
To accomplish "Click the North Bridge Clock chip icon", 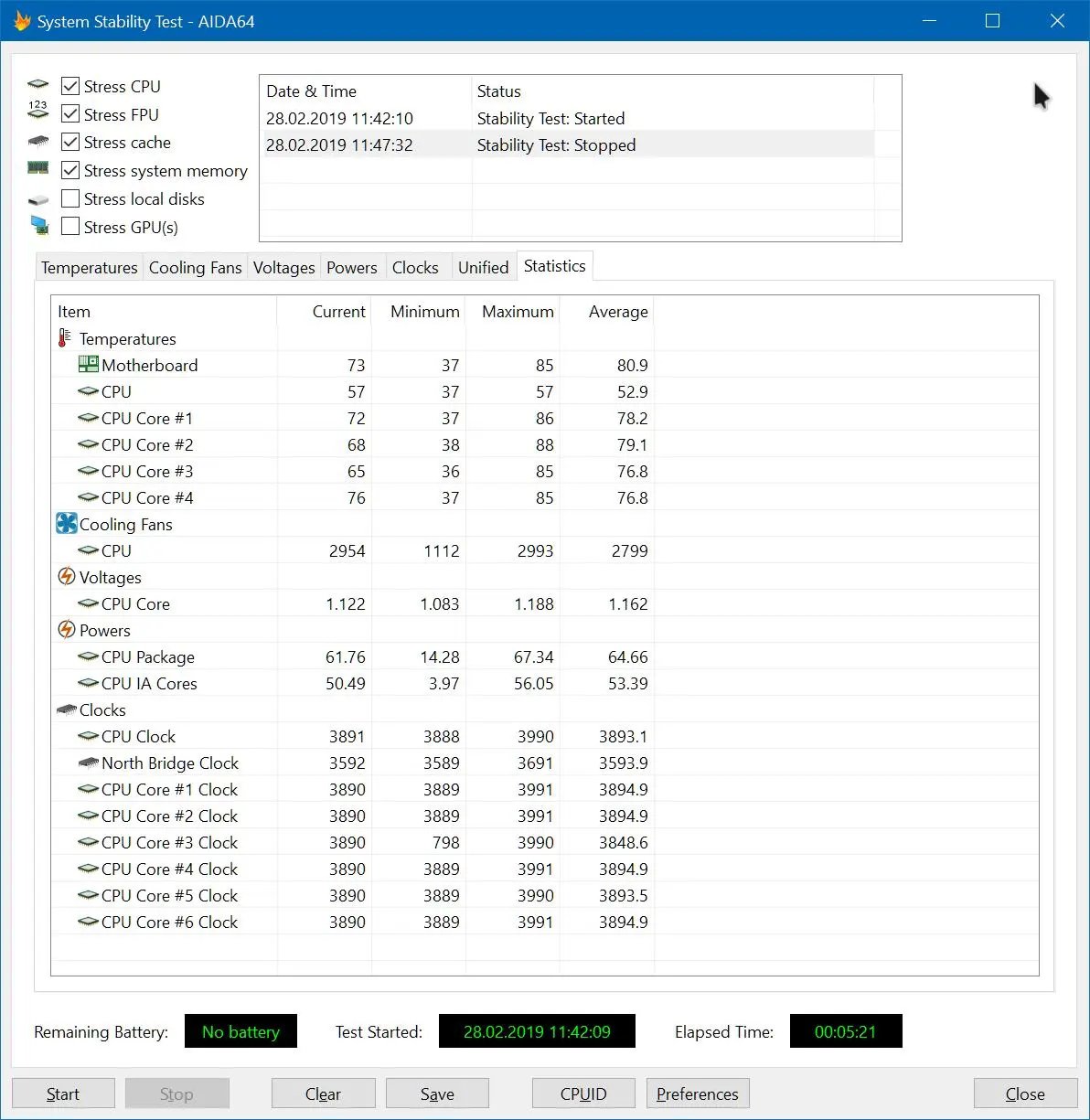I will (x=89, y=763).
